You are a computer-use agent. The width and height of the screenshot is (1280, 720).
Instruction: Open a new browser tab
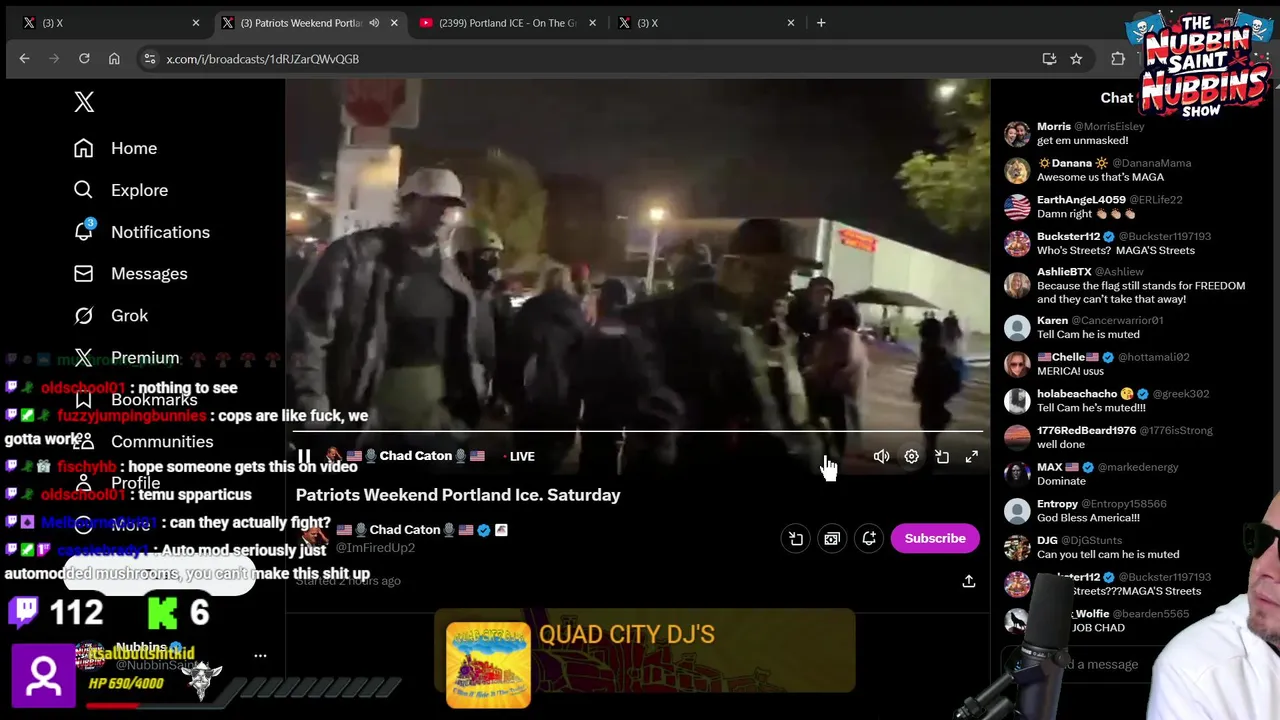(x=821, y=22)
